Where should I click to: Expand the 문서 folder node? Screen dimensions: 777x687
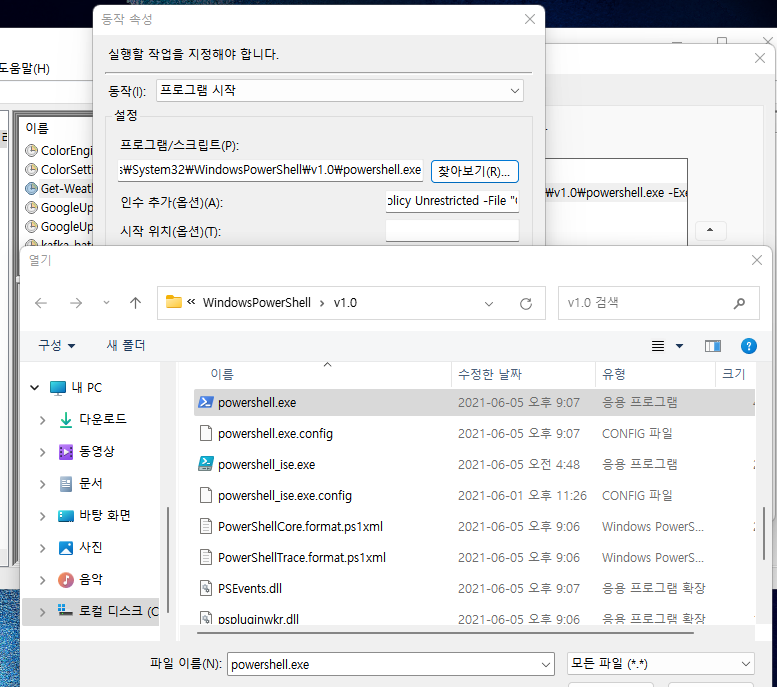coord(43,484)
